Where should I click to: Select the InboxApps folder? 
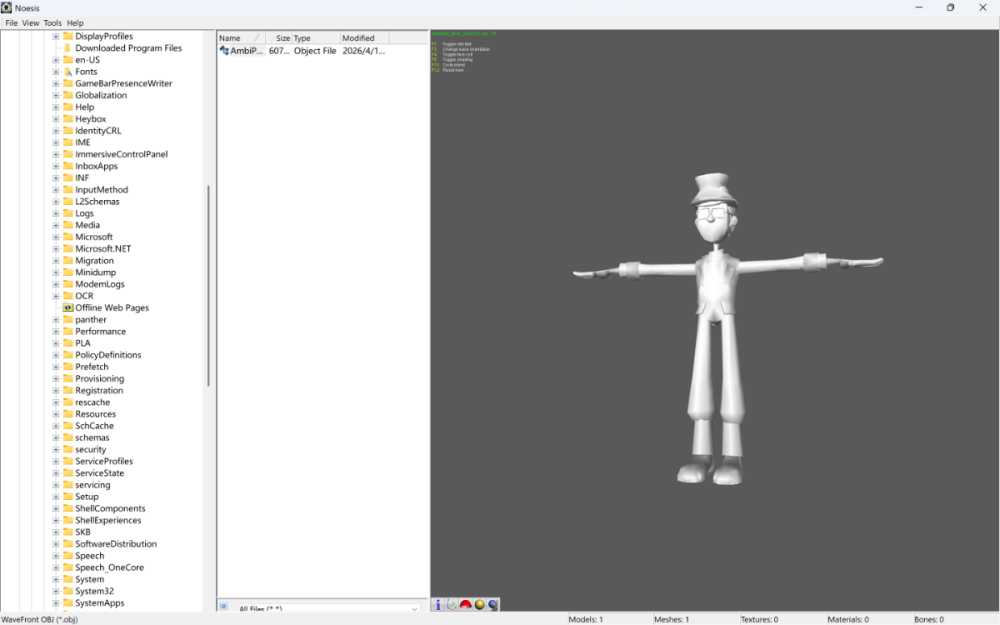tap(96, 166)
